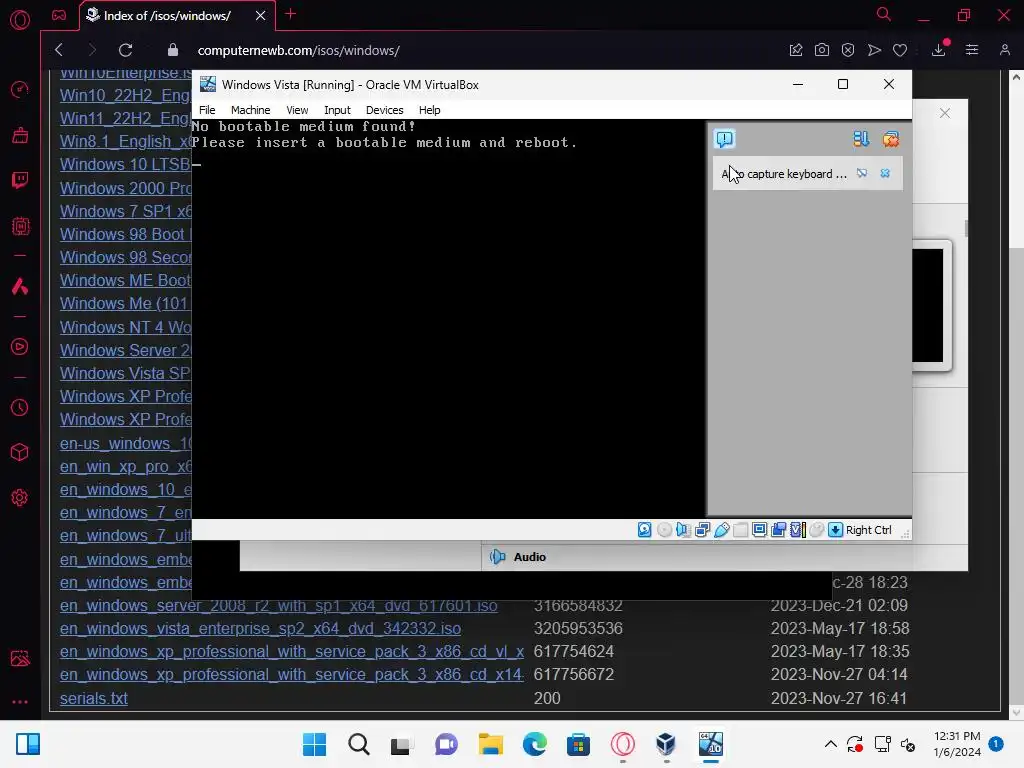Add page to bookmarks with heart icon
Image resolution: width=1024 pixels, height=768 pixels.
click(x=900, y=50)
